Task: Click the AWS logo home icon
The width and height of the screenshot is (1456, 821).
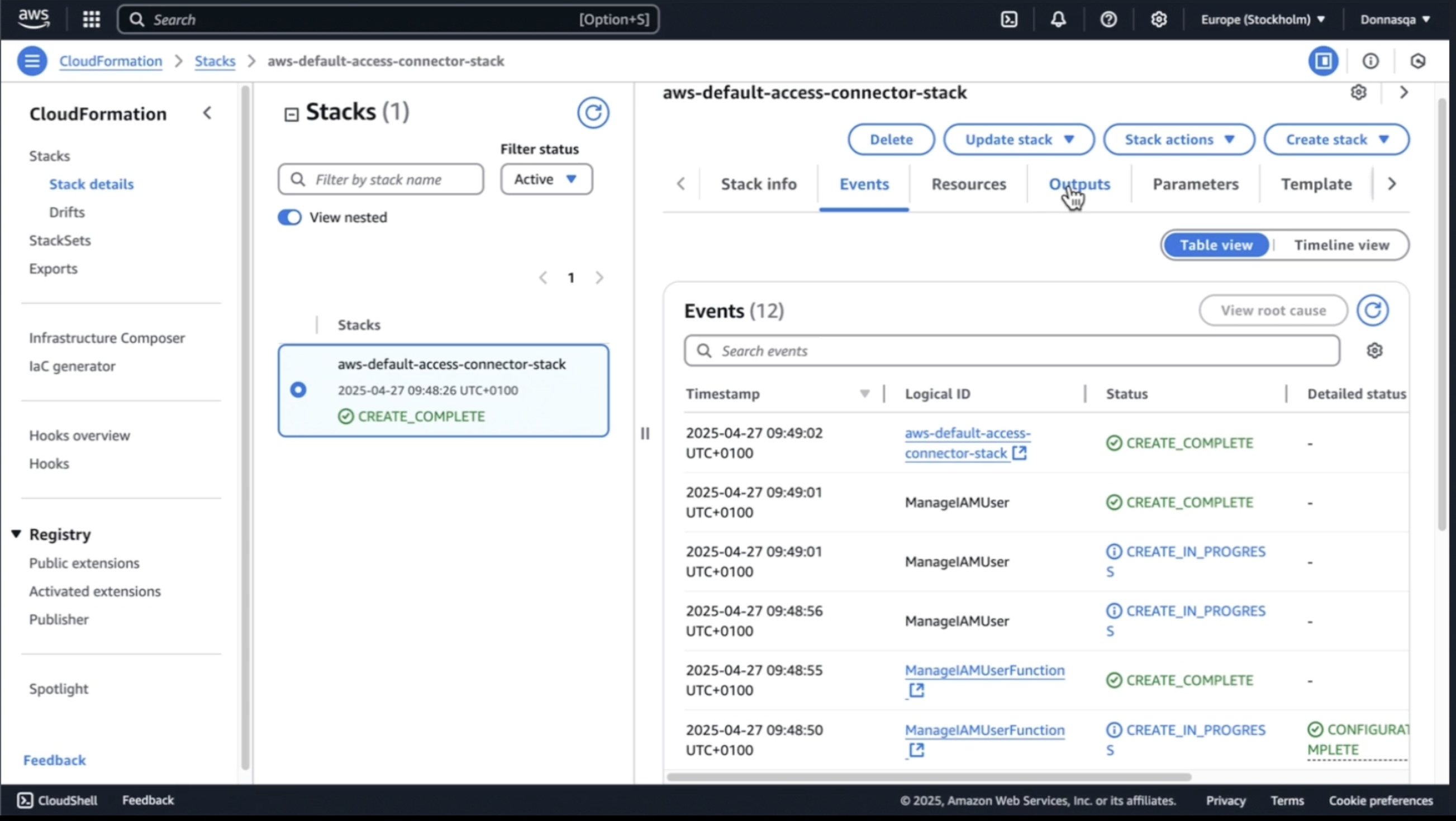Action: click(x=34, y=18)
